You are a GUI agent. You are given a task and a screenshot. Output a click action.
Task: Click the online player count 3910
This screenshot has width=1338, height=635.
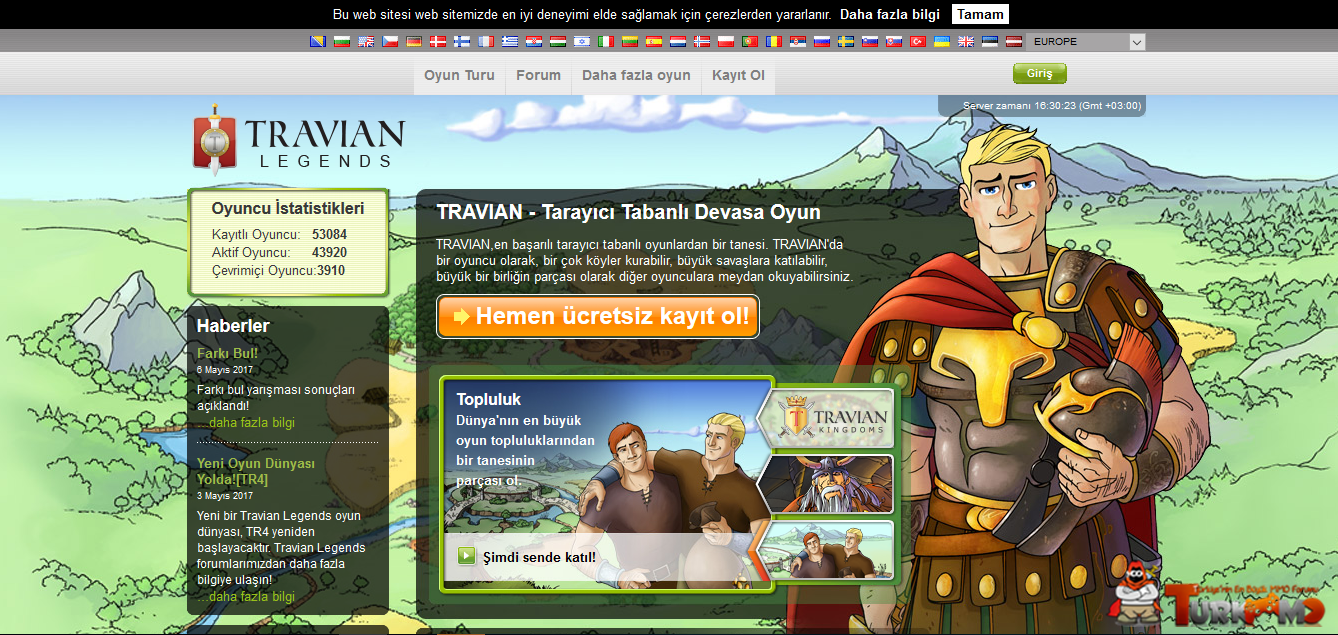click(x=331, y=271)
